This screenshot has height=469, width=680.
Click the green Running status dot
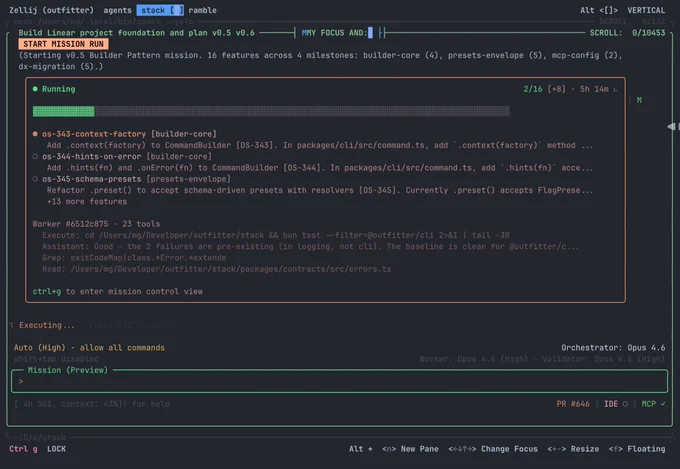click(x=35, y=89)
